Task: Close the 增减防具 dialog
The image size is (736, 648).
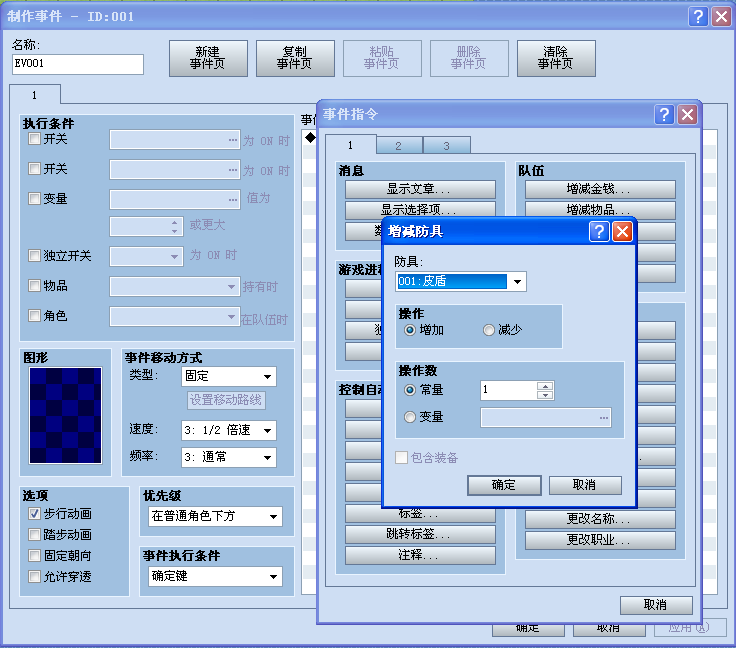Action: coord(622,232)
